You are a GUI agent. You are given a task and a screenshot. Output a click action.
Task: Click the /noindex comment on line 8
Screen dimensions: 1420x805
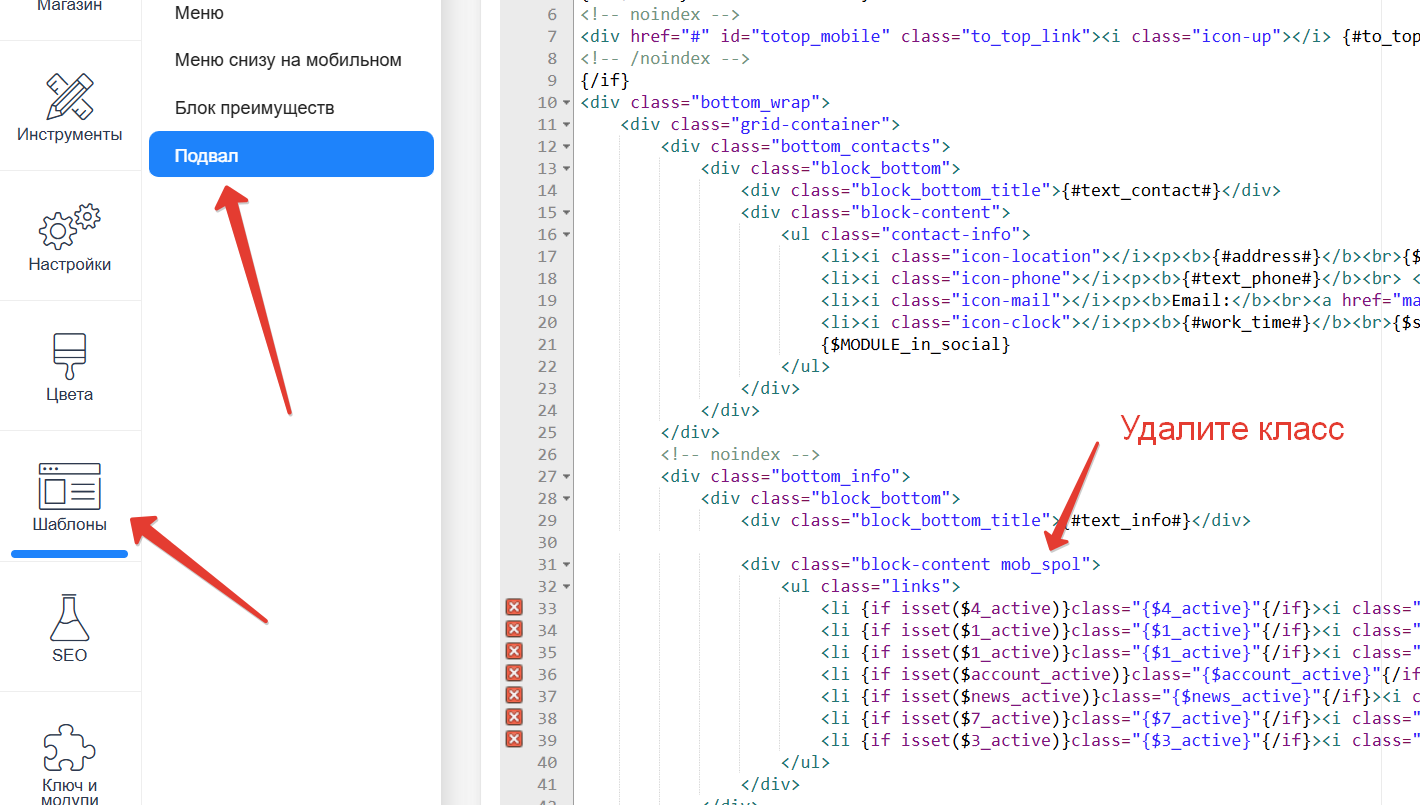pyautogui.click(x=665, y=58)
